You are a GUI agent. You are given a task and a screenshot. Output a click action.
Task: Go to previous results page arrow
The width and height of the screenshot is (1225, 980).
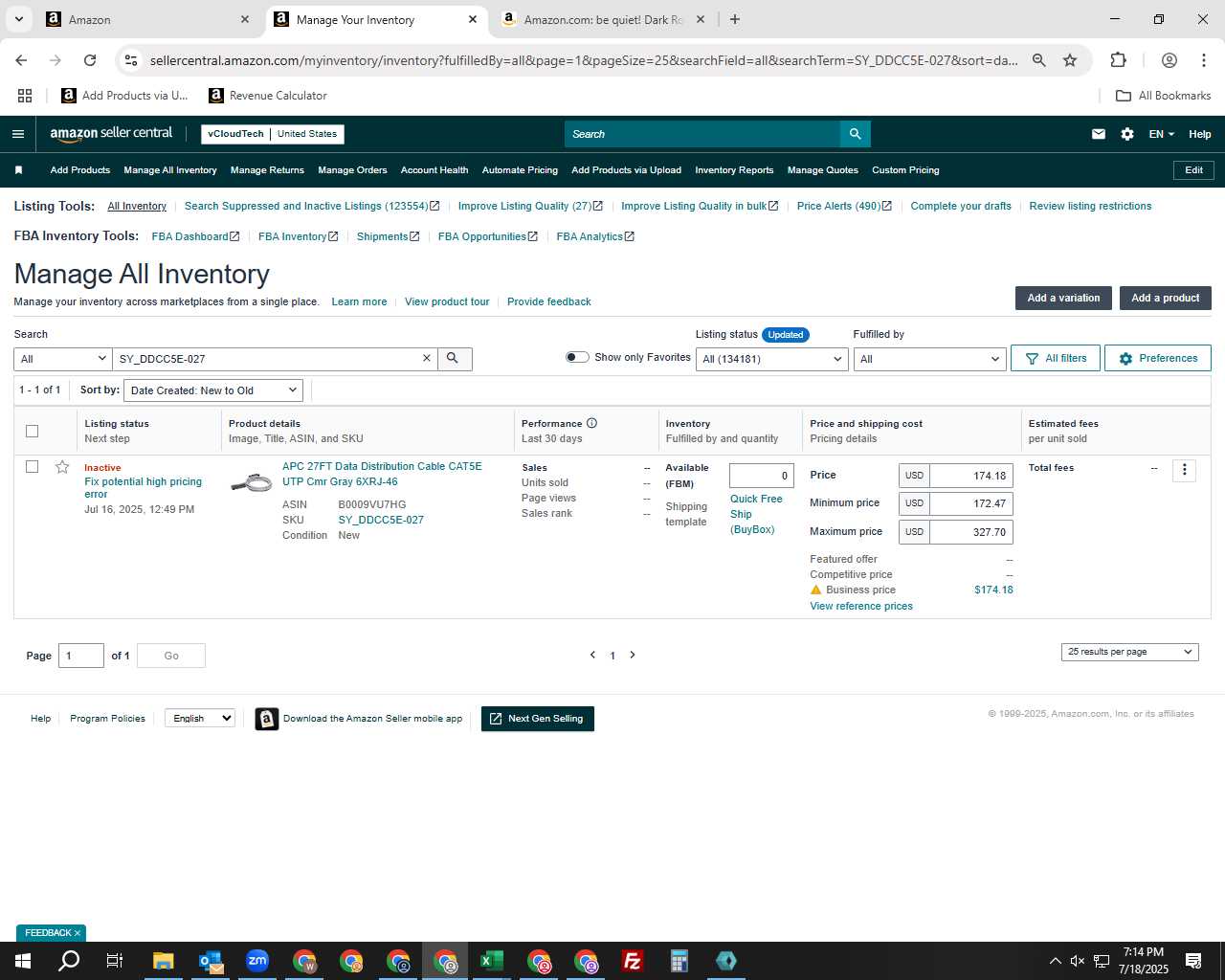coord(592,655)
